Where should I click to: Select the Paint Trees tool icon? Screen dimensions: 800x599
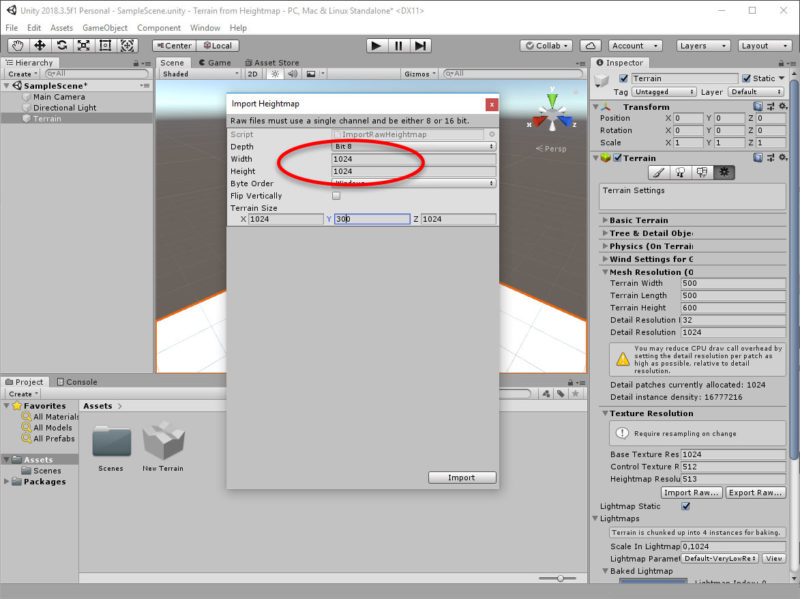point(680,172)
